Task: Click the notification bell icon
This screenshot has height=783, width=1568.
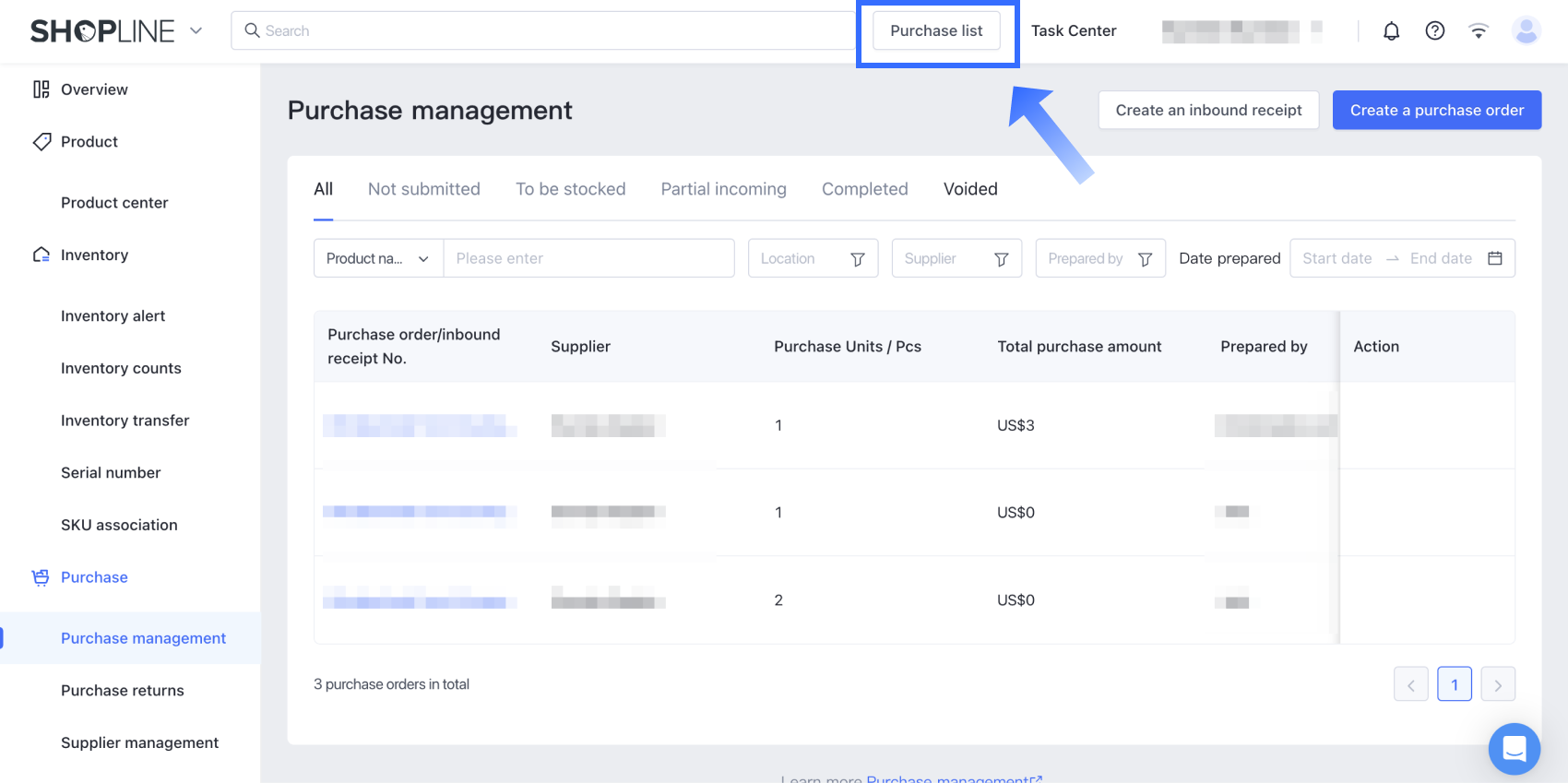Action: tap(1391, 31)
